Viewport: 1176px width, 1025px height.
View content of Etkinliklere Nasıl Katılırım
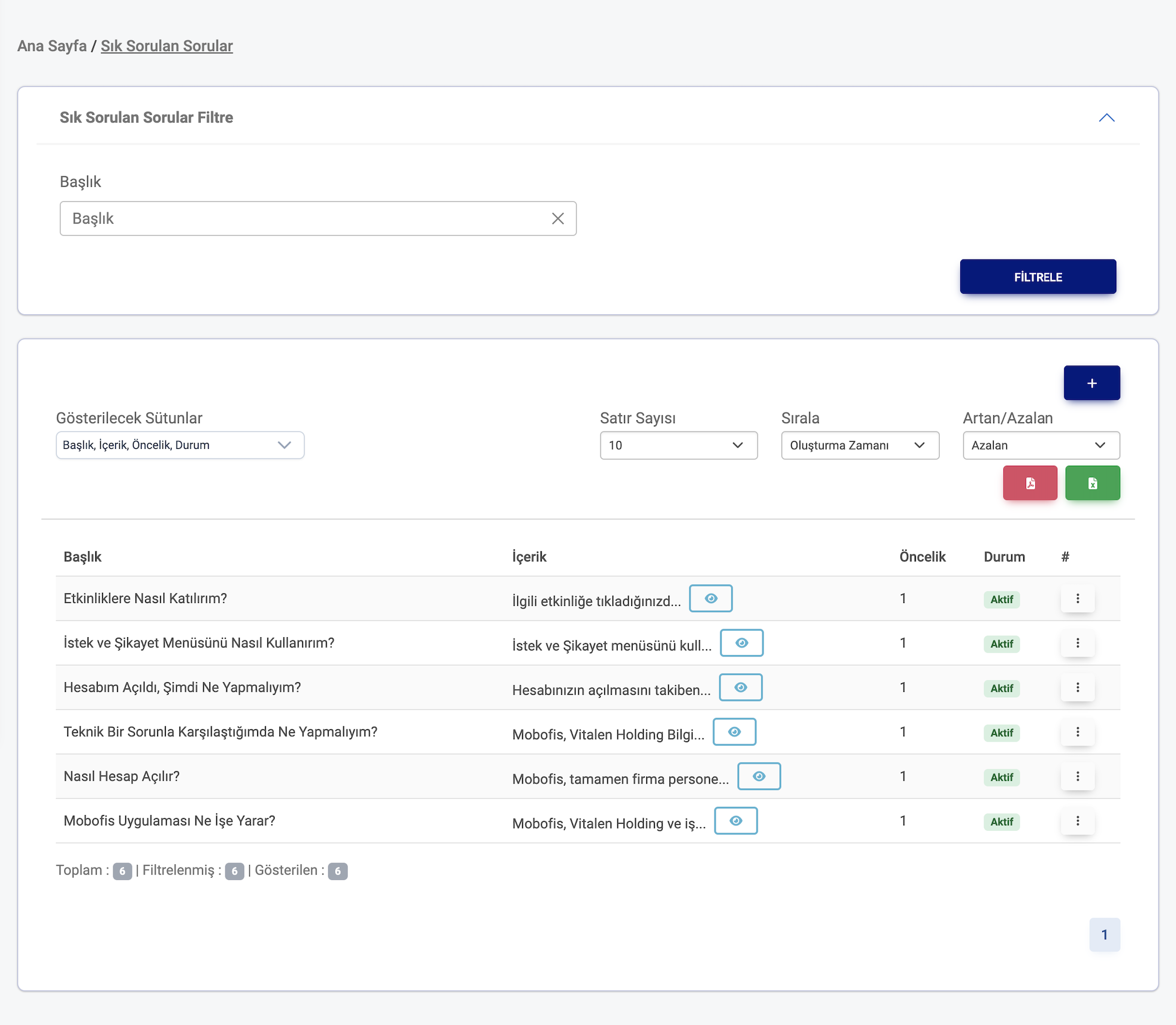click(710, 598)
